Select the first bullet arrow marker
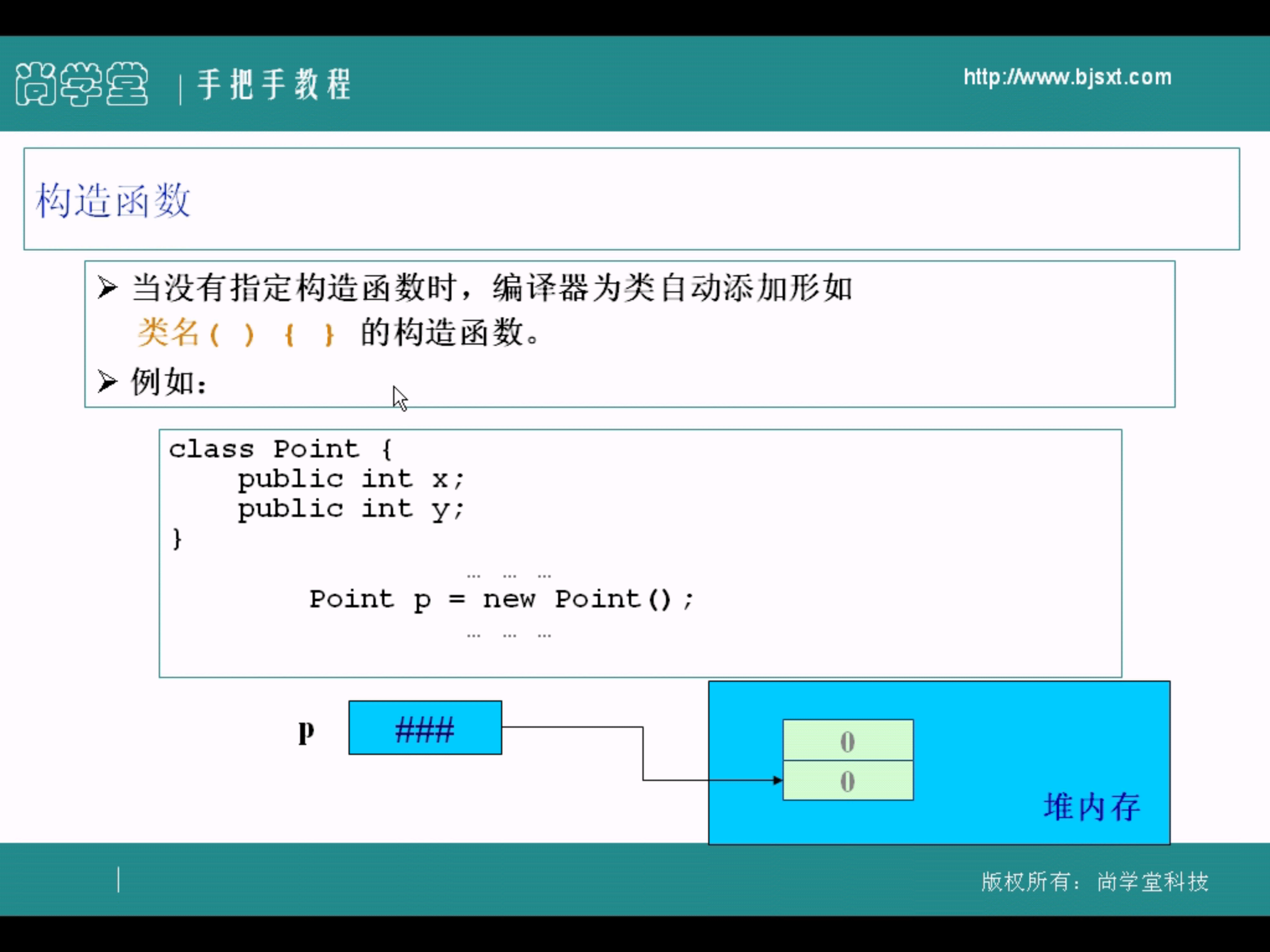This screenshot has width=1270, height=952. [x=107, y=285]
